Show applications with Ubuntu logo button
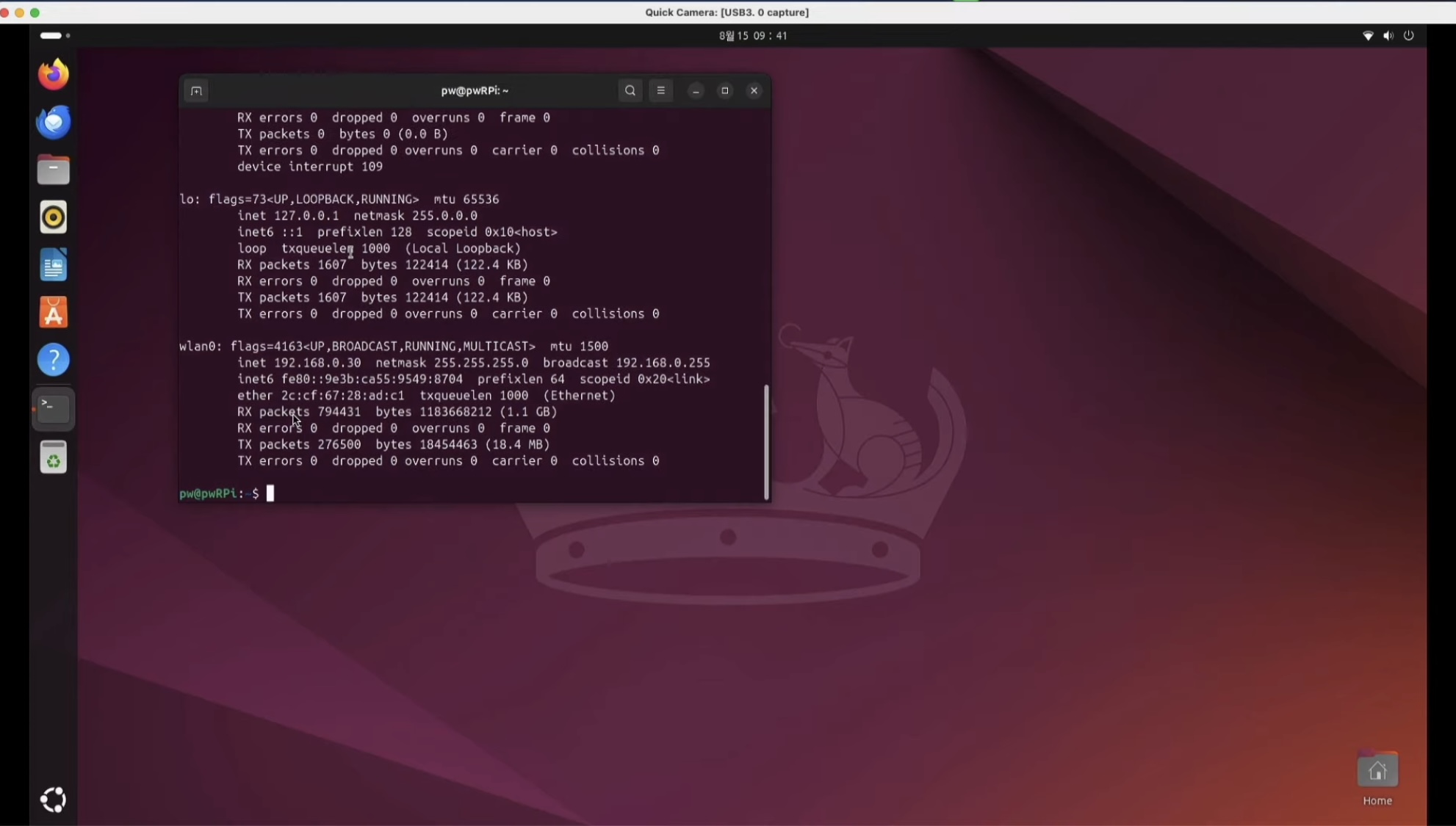 (53, 800)
